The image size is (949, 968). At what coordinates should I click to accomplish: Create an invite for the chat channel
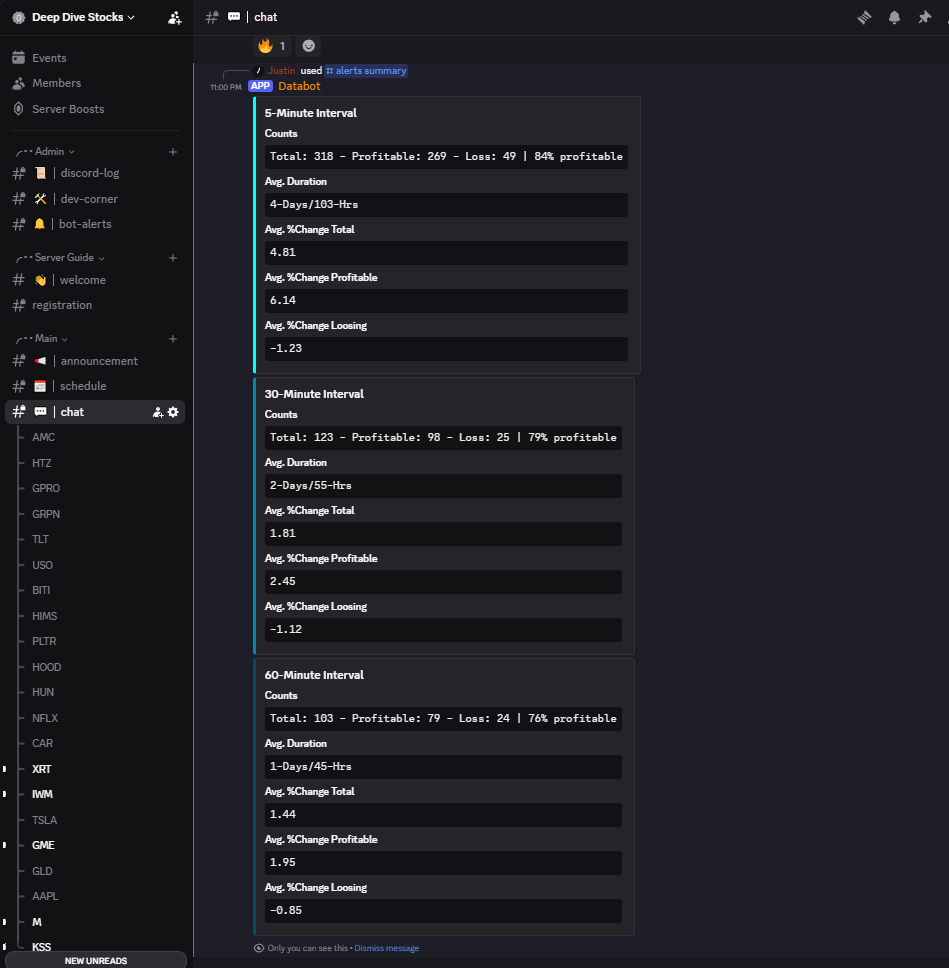pos(156,411)
